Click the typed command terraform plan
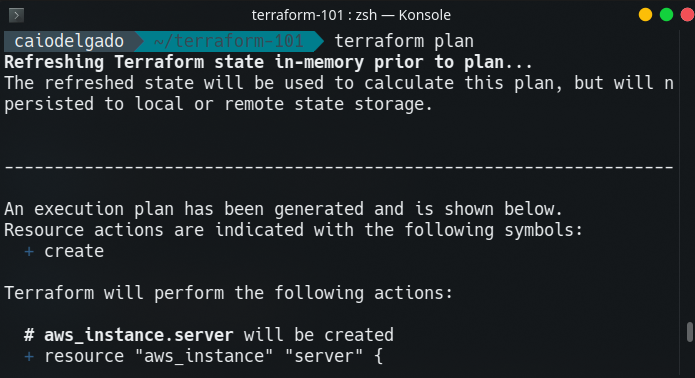Image resolution: width=695 pixels, height=378 pixels. pyautogui.click(x=404, y=41)
